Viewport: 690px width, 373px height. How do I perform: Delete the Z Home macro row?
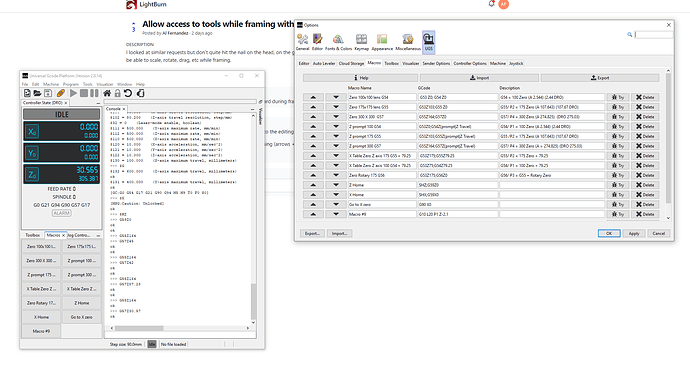pyautogui.click(x=645, y=185)
